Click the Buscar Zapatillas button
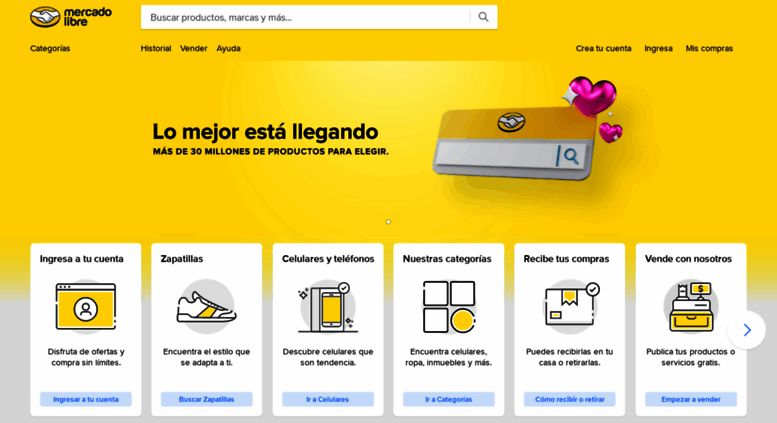 [207, 399]
